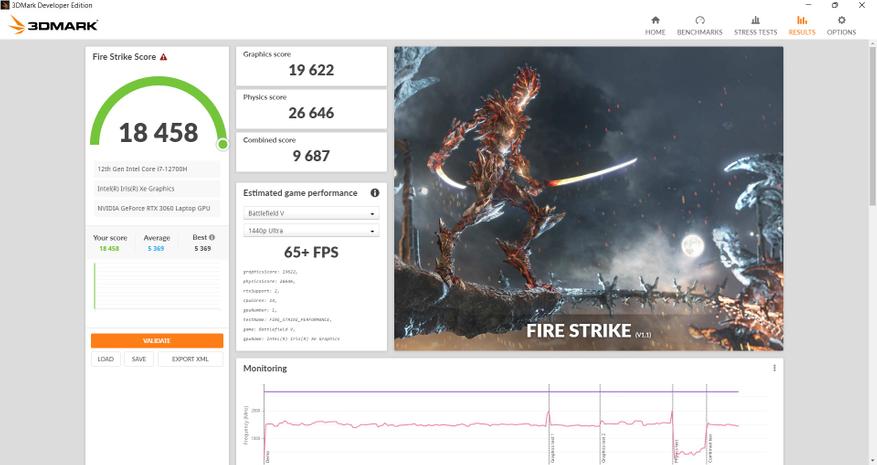Click the purple line in monitoring chart

point(501,392)
